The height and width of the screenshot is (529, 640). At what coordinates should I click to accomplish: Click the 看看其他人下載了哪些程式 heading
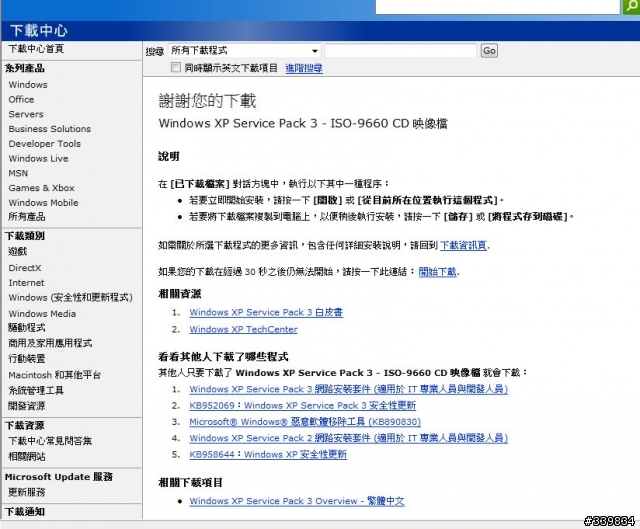tap(223, 357)
